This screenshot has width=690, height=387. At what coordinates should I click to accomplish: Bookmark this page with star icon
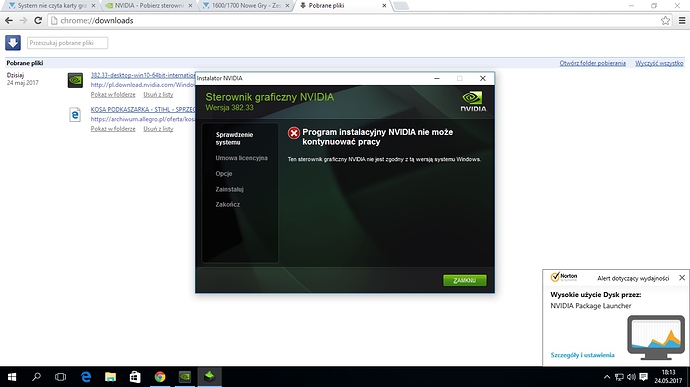[x=665, y=20]
